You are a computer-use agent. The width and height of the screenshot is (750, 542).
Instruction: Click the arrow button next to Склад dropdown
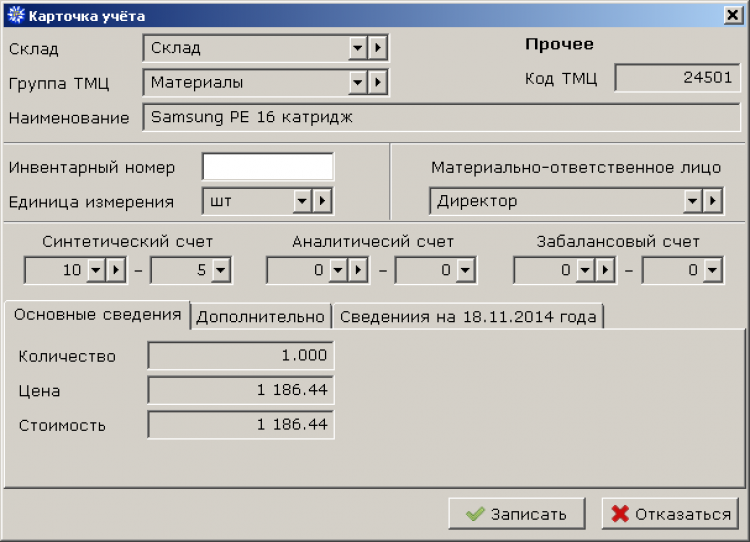coord(378,48)
